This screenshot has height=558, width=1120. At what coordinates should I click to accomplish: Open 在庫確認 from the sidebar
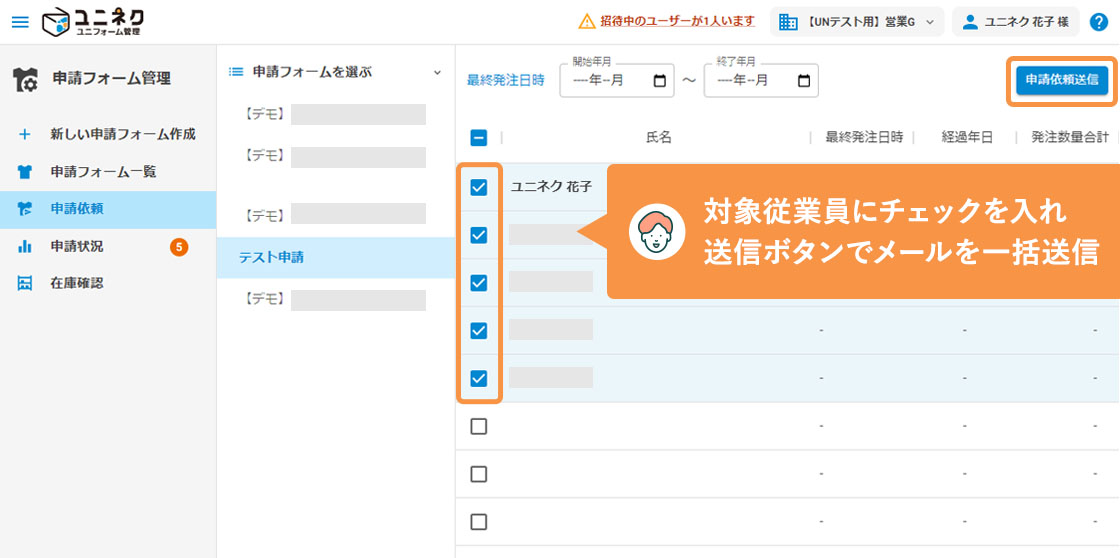[76, 283]
